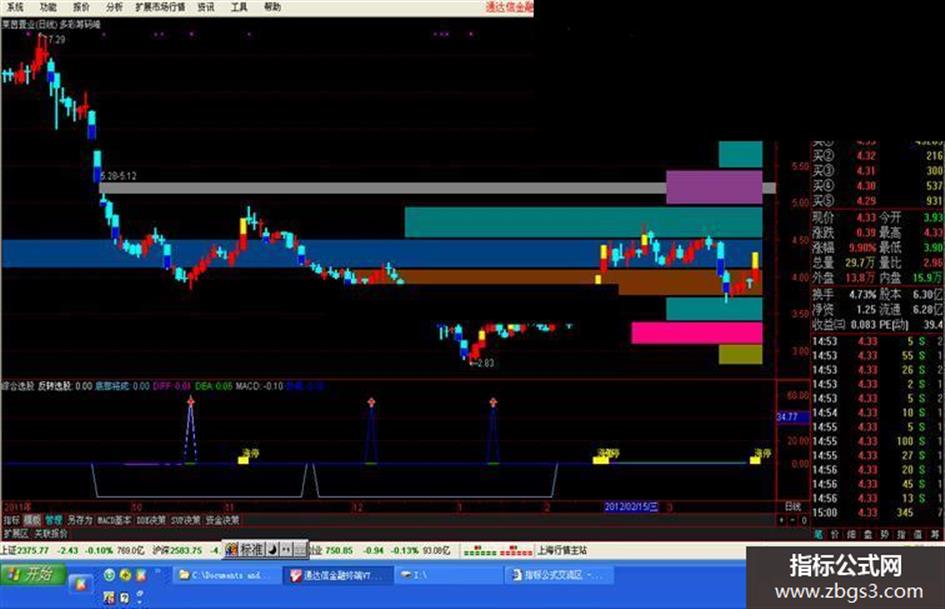The image size is (945, 609).
Task: Click the 日线 period label
Action: tap(793, 506)
